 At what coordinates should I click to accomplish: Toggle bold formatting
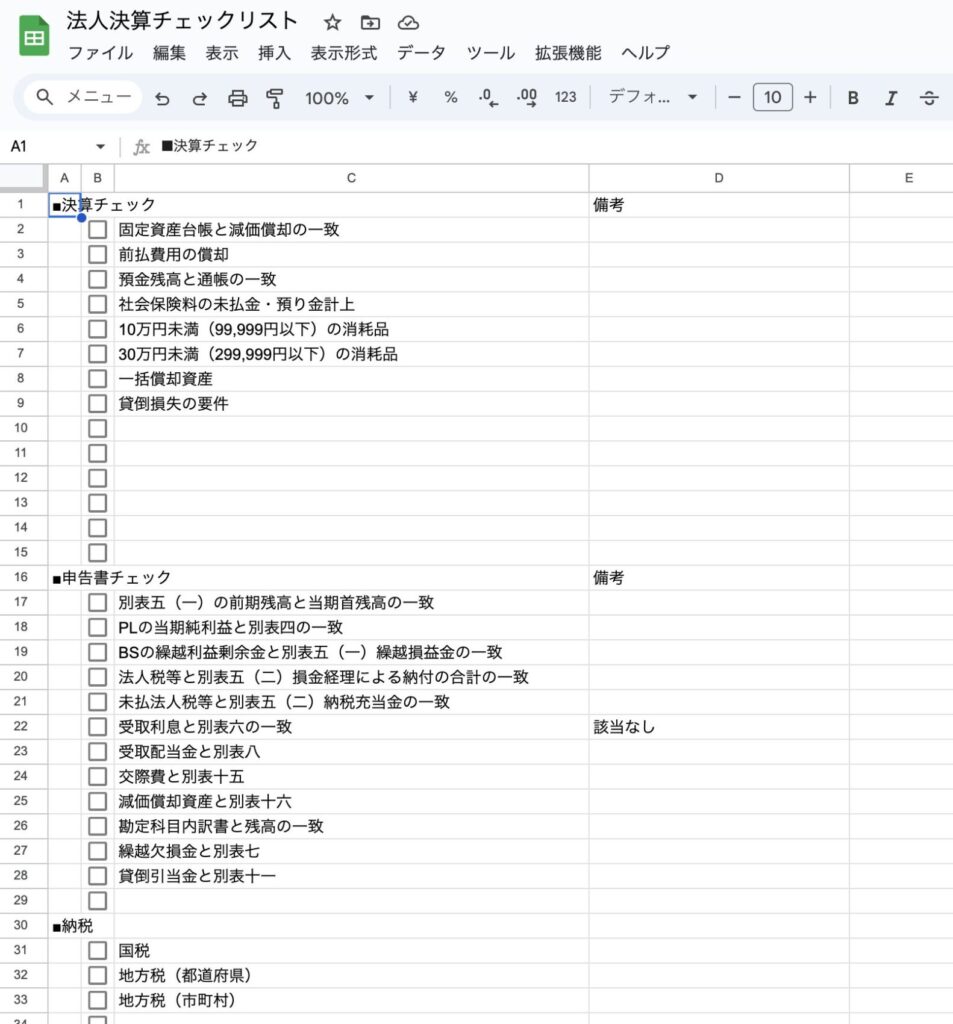[x=853, y=98]
